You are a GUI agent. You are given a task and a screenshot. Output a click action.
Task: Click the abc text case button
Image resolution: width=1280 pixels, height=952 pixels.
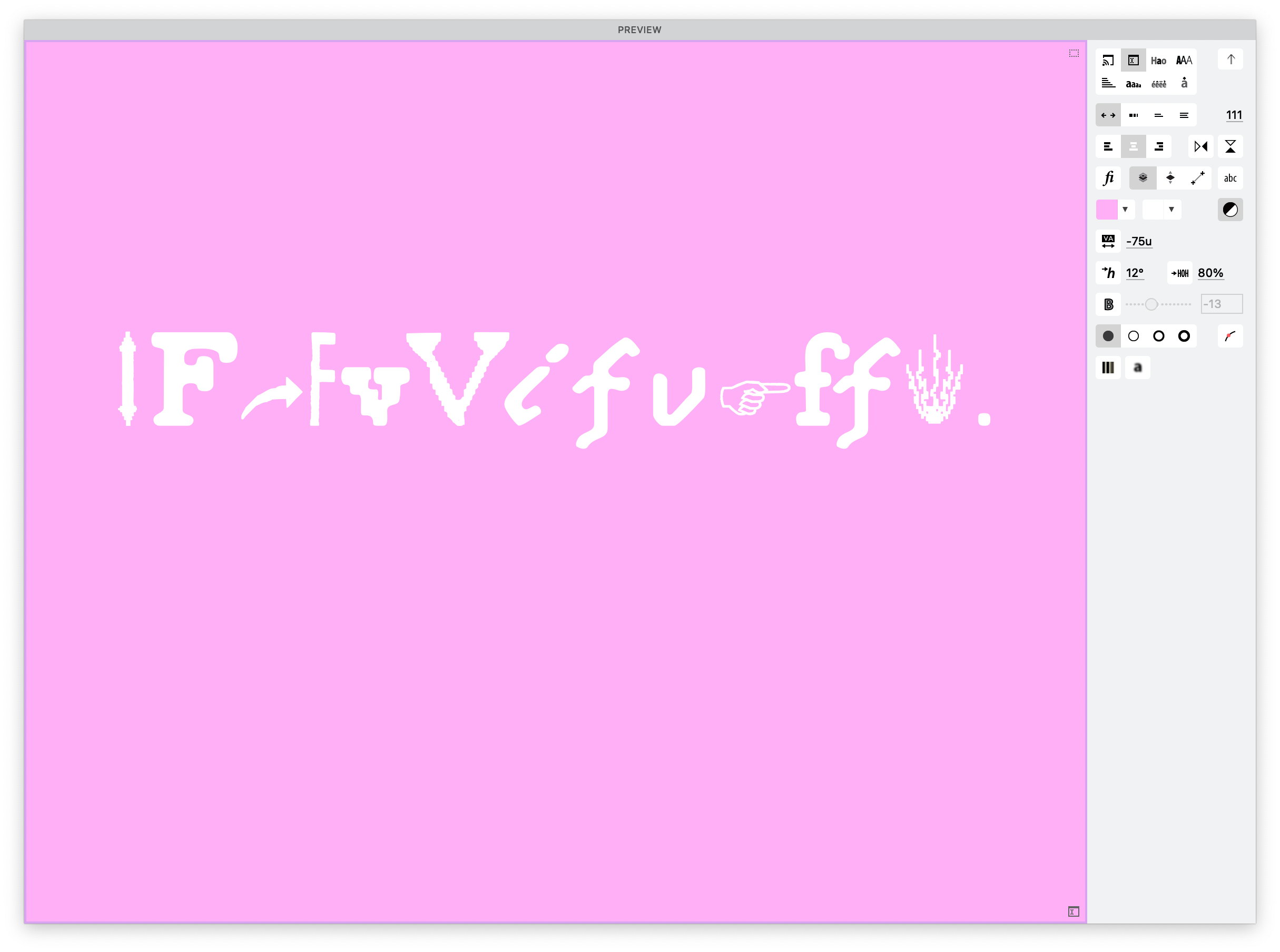(1230, 178)
